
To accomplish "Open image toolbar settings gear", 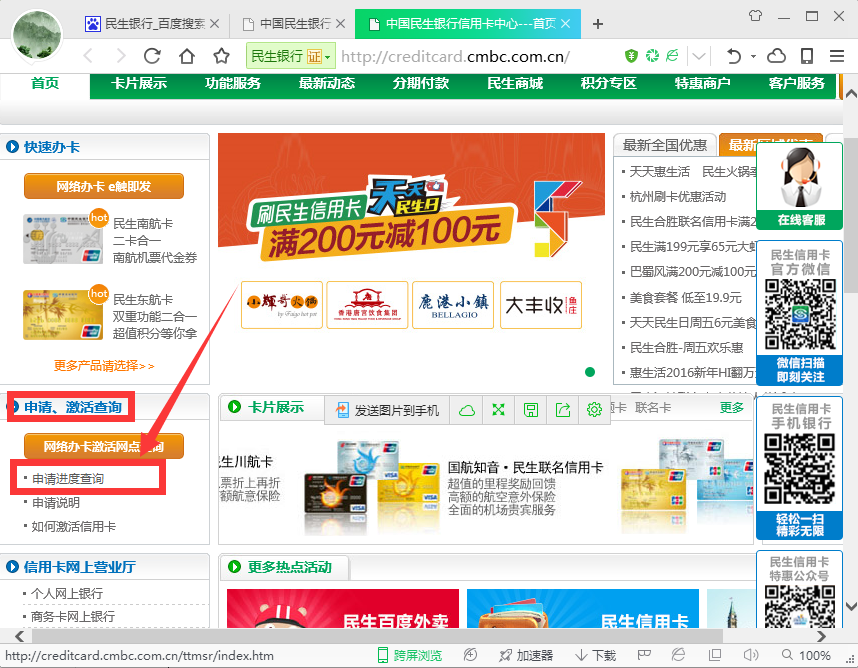I will tap(594, 410).
